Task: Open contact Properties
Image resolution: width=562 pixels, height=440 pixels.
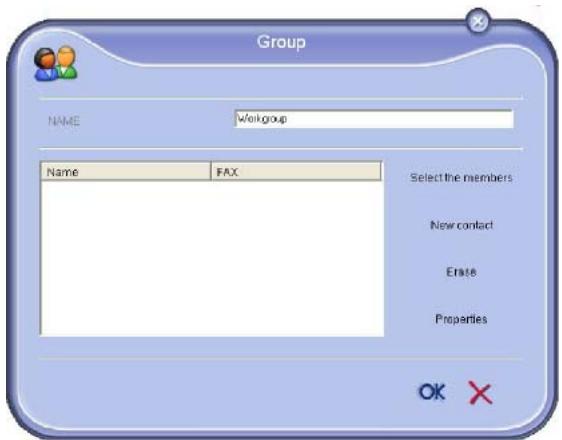Action: (x=461, y=319)
